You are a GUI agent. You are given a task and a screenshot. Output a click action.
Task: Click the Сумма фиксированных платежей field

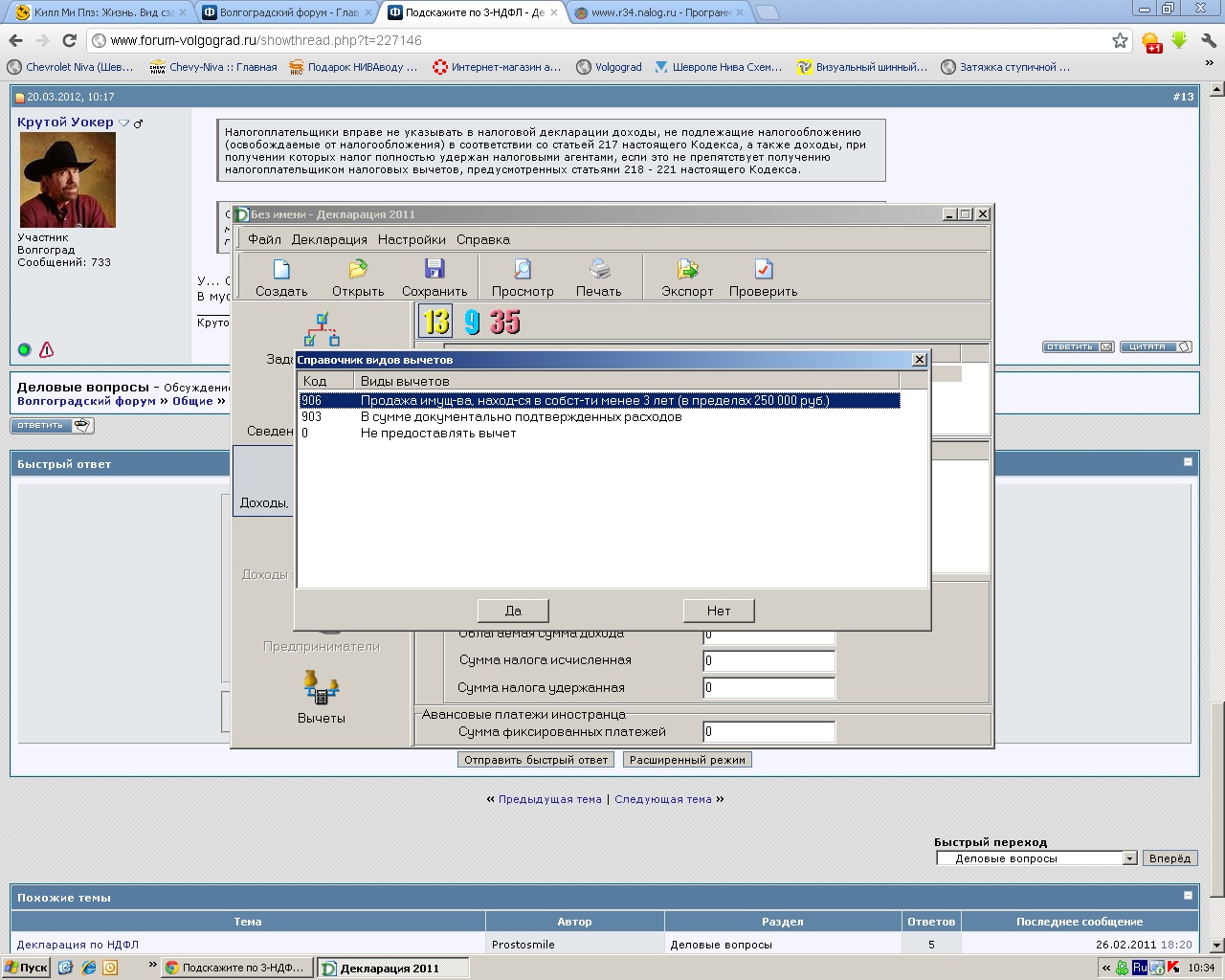pos(768,732)
